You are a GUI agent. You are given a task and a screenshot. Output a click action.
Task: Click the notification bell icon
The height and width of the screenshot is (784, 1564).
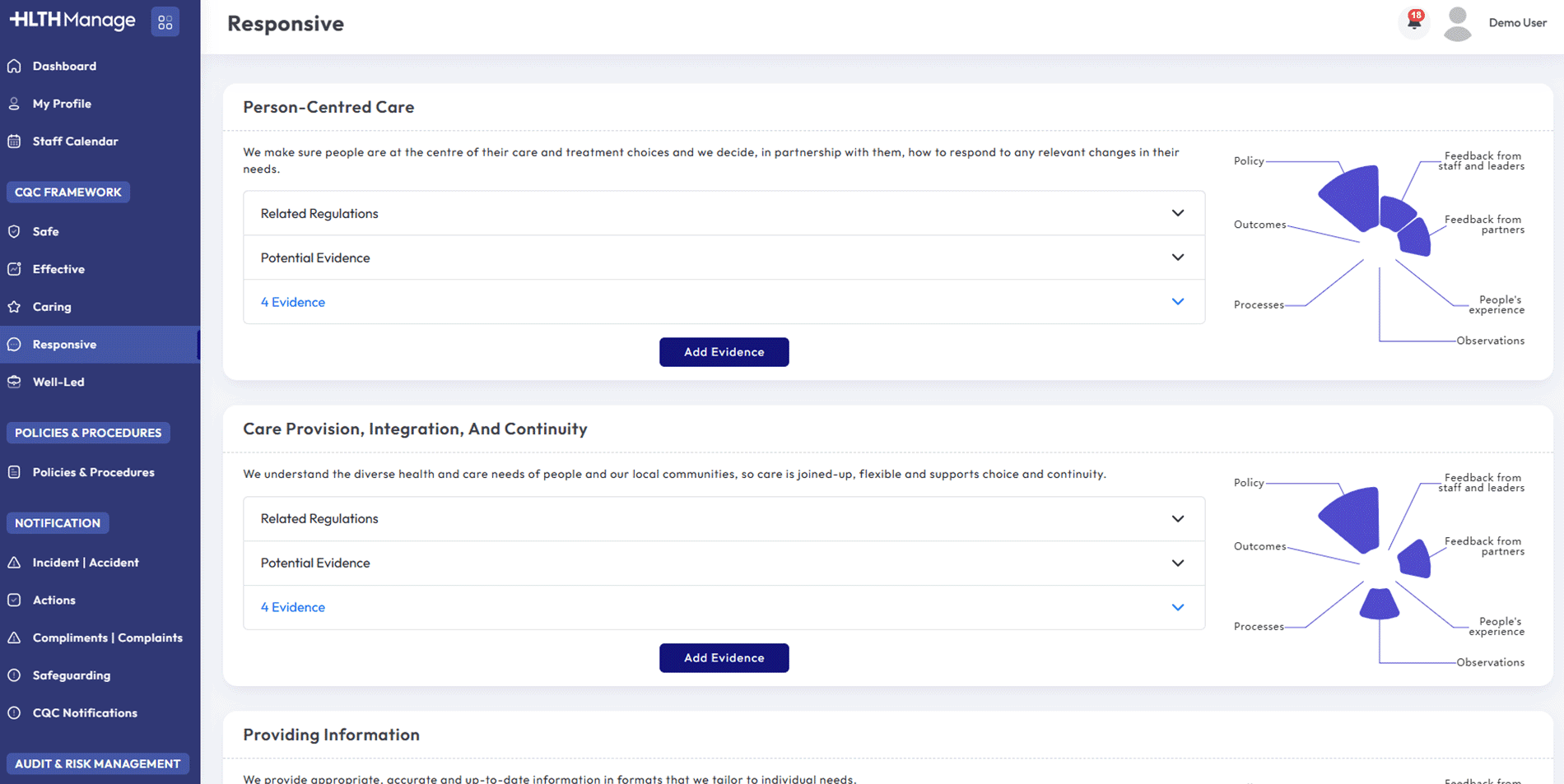coord(1414,22)
